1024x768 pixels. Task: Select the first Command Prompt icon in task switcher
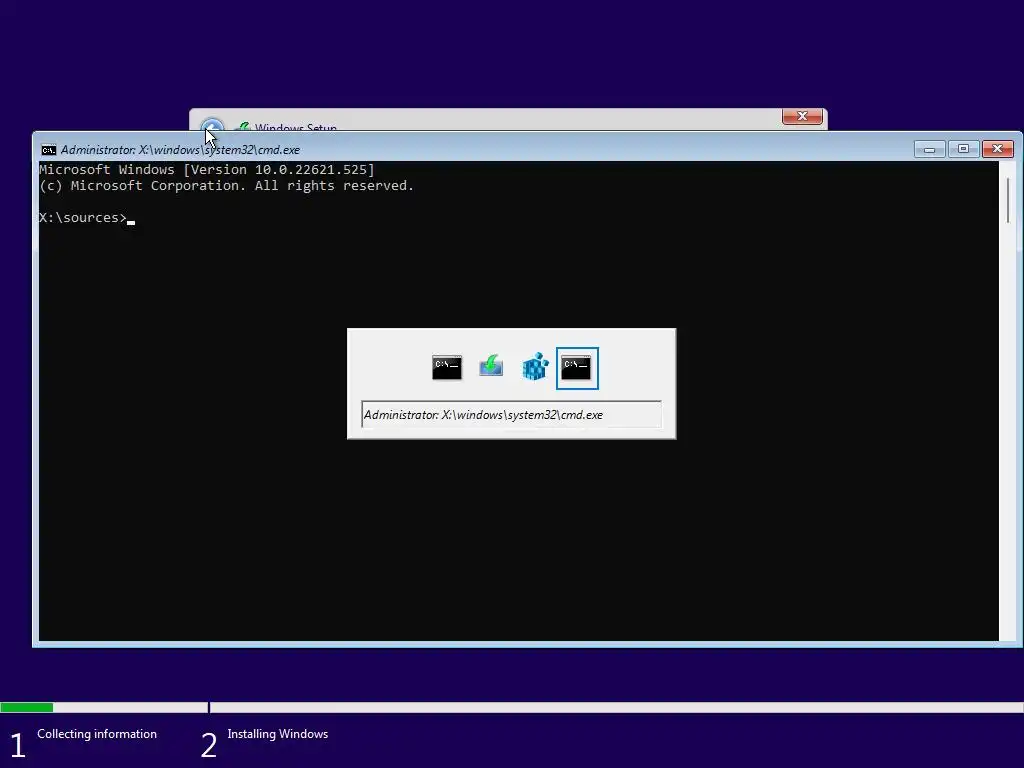click(x=447, y=368)
